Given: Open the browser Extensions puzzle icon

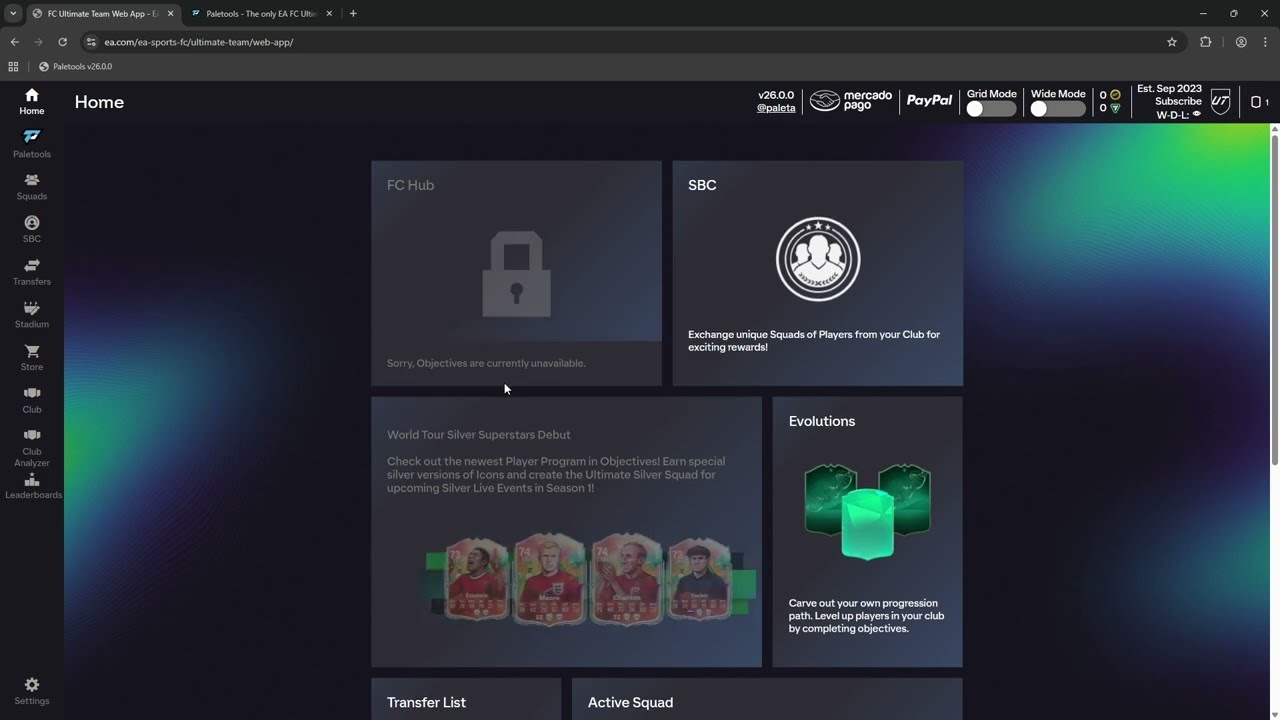Looking at the screenshot, I should tap(1205, 42).
